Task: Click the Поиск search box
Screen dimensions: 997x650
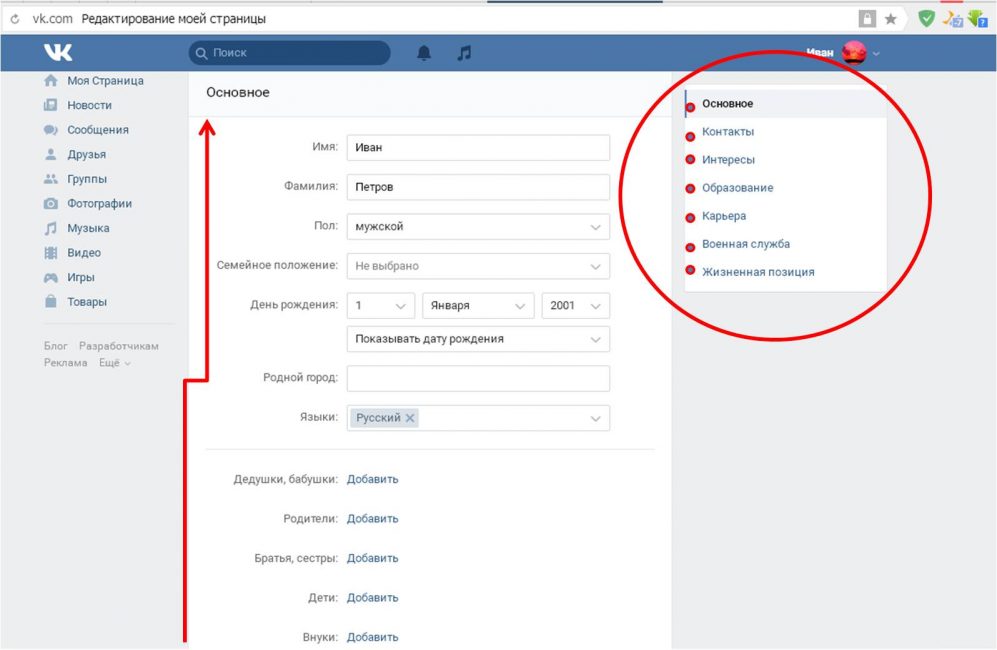Action: click(290, 53)
